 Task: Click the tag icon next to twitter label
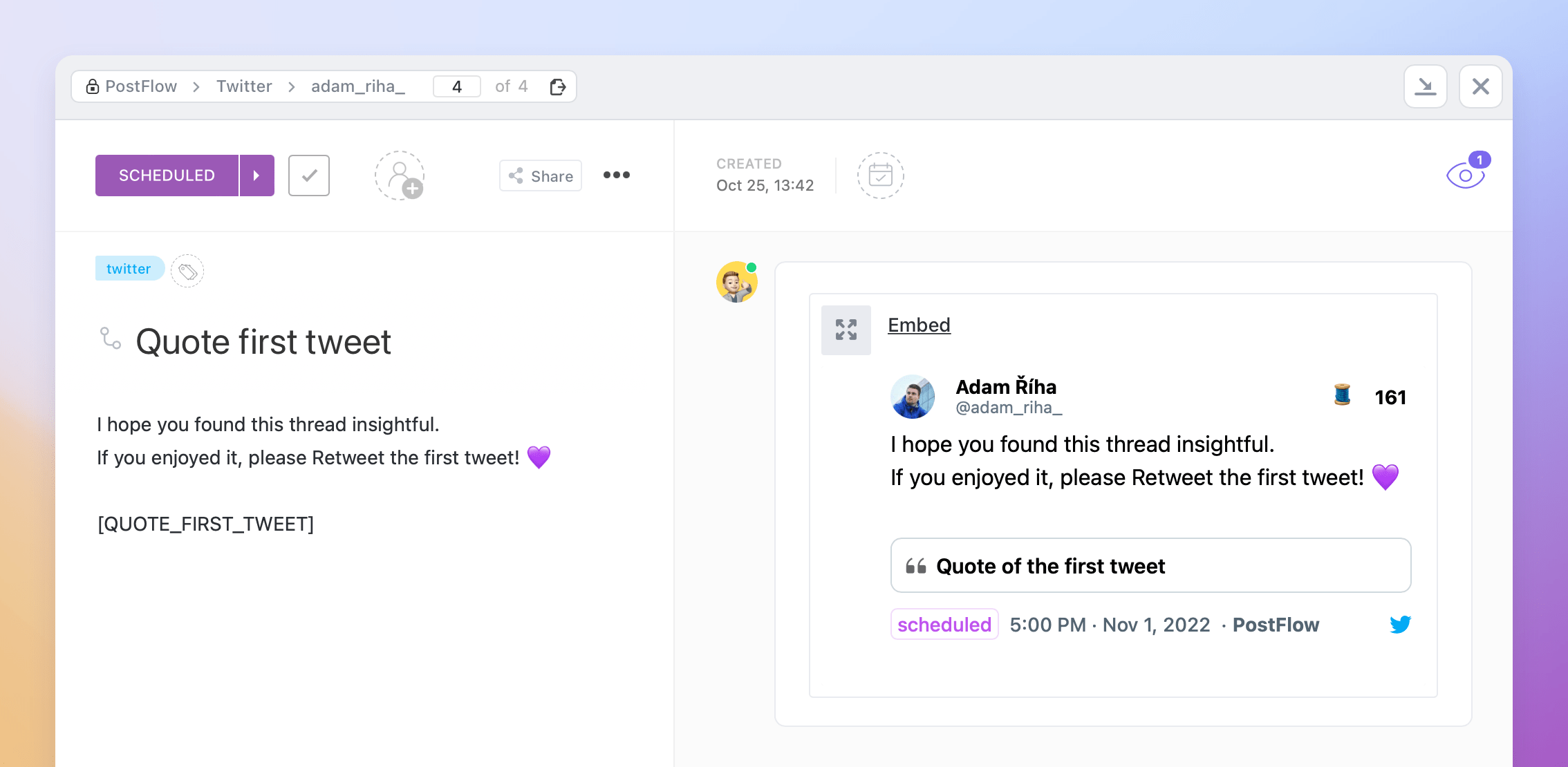[x=187, y=271]
